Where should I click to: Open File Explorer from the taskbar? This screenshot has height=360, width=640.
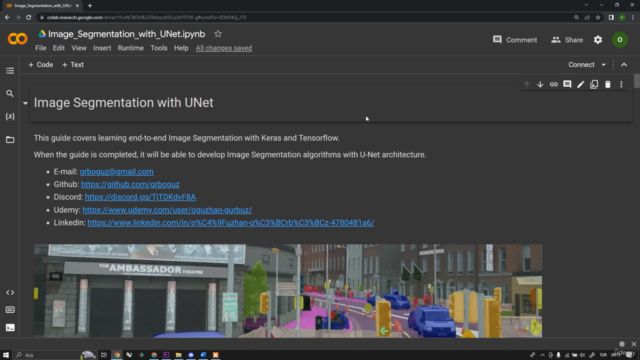(178, 355)
